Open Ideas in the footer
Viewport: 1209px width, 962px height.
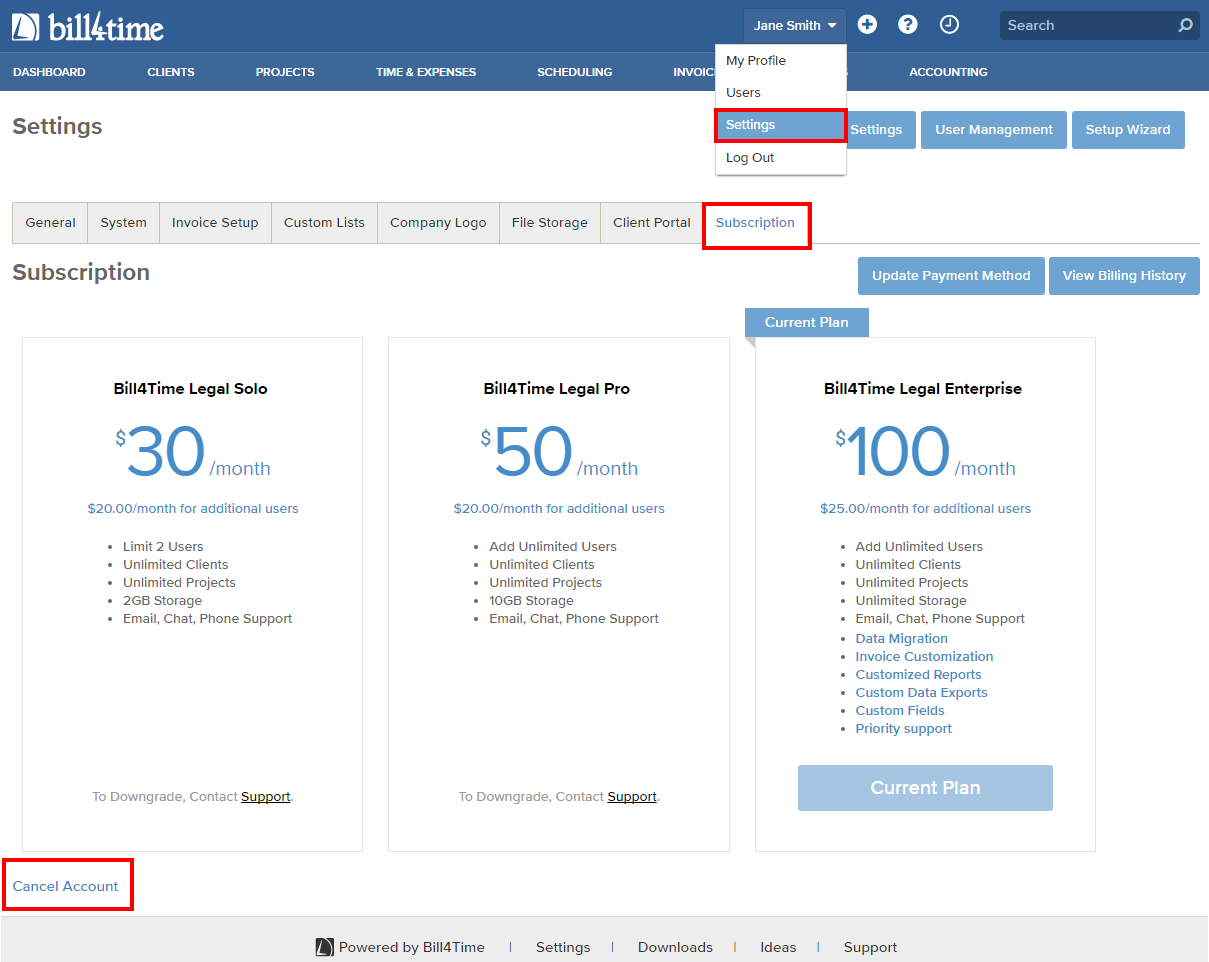(x=778, y=947)
